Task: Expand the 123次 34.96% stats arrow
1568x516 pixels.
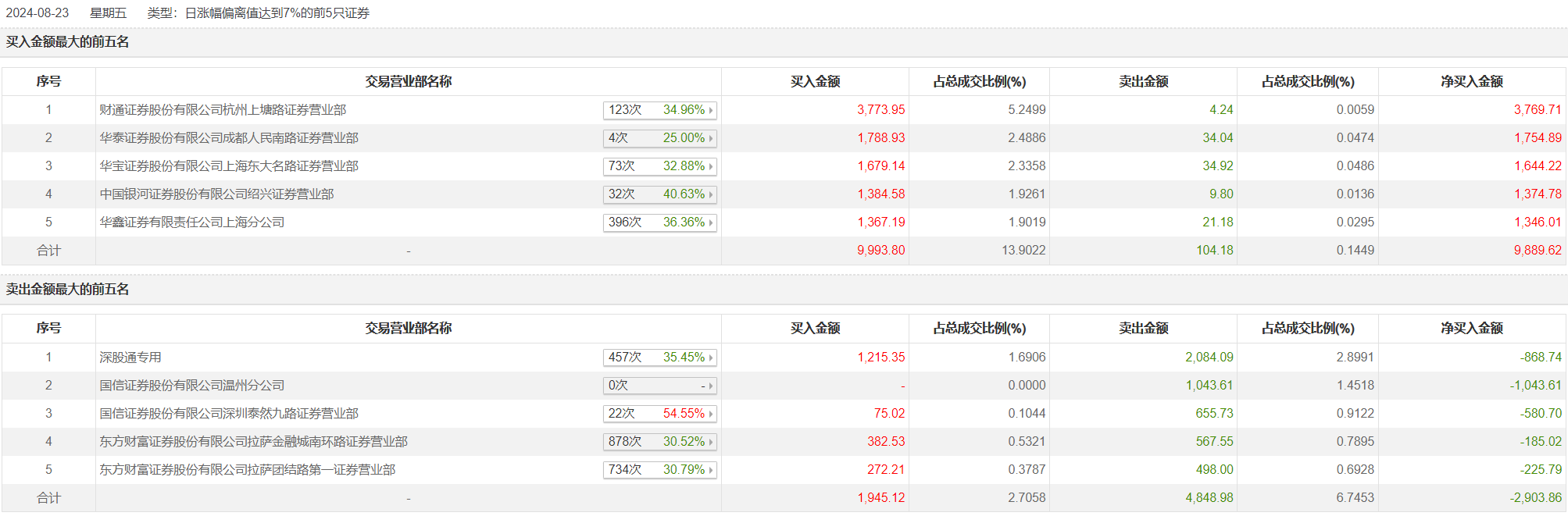Action: 710,111
